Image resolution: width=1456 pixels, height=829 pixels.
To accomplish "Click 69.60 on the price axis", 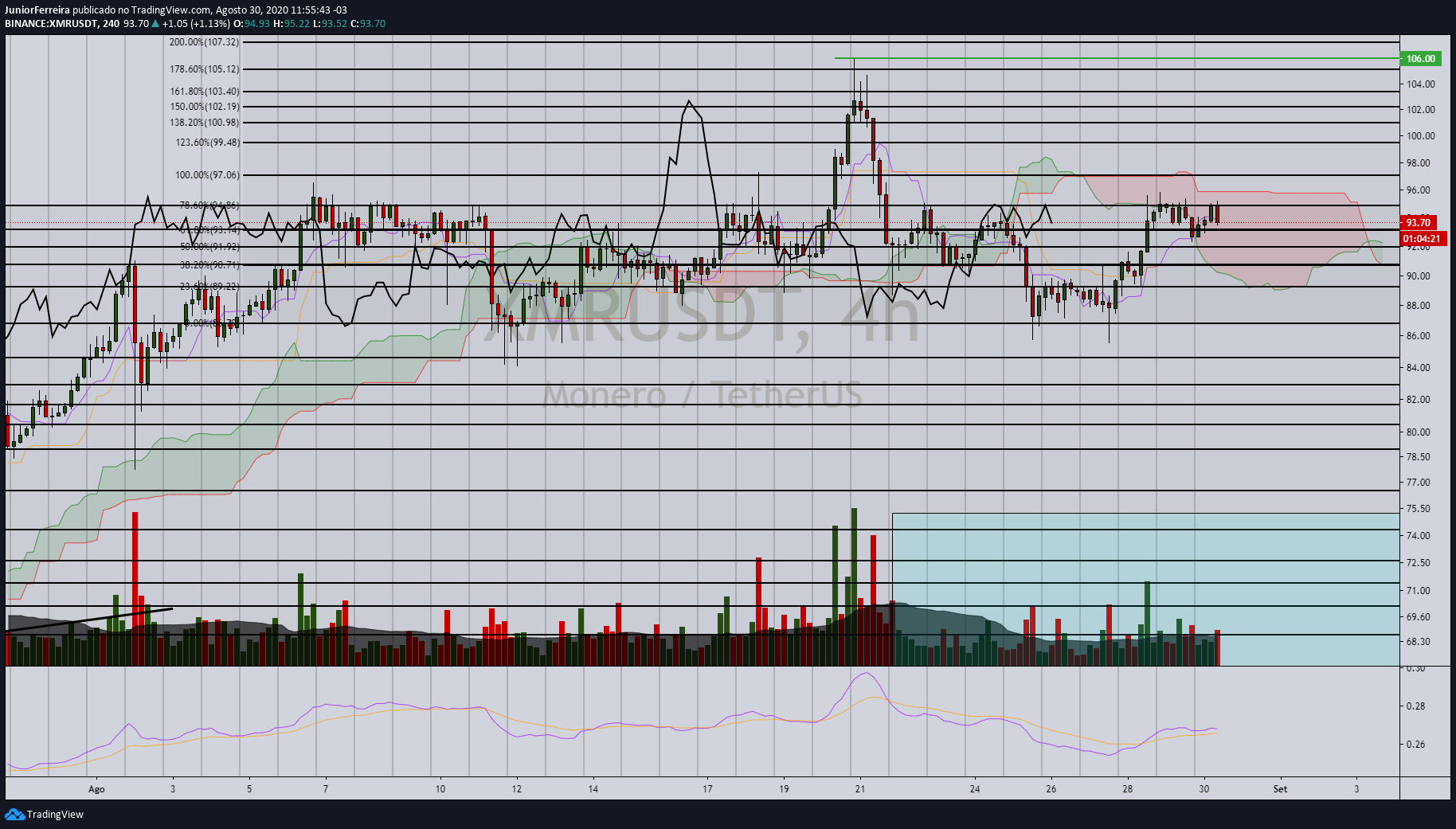I will coord(1418,616).
